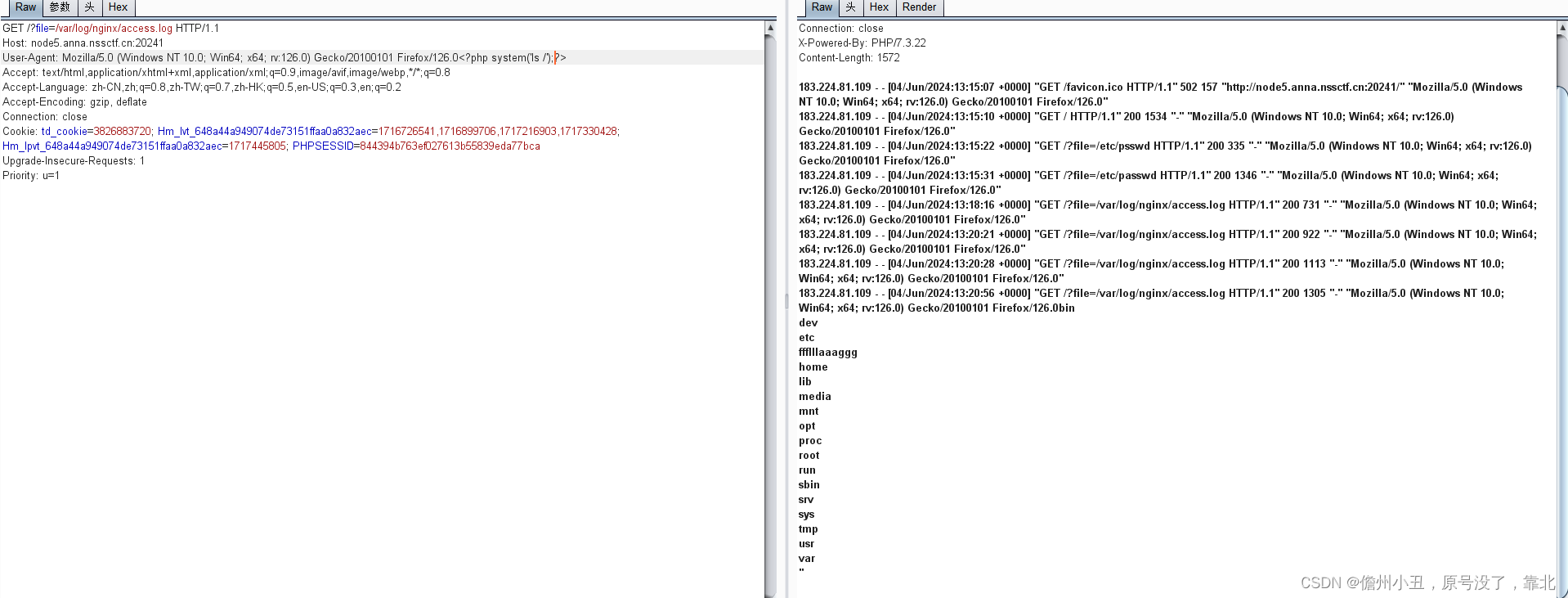Click the 13:15:31 /etc/passwd log entry

1149,182
